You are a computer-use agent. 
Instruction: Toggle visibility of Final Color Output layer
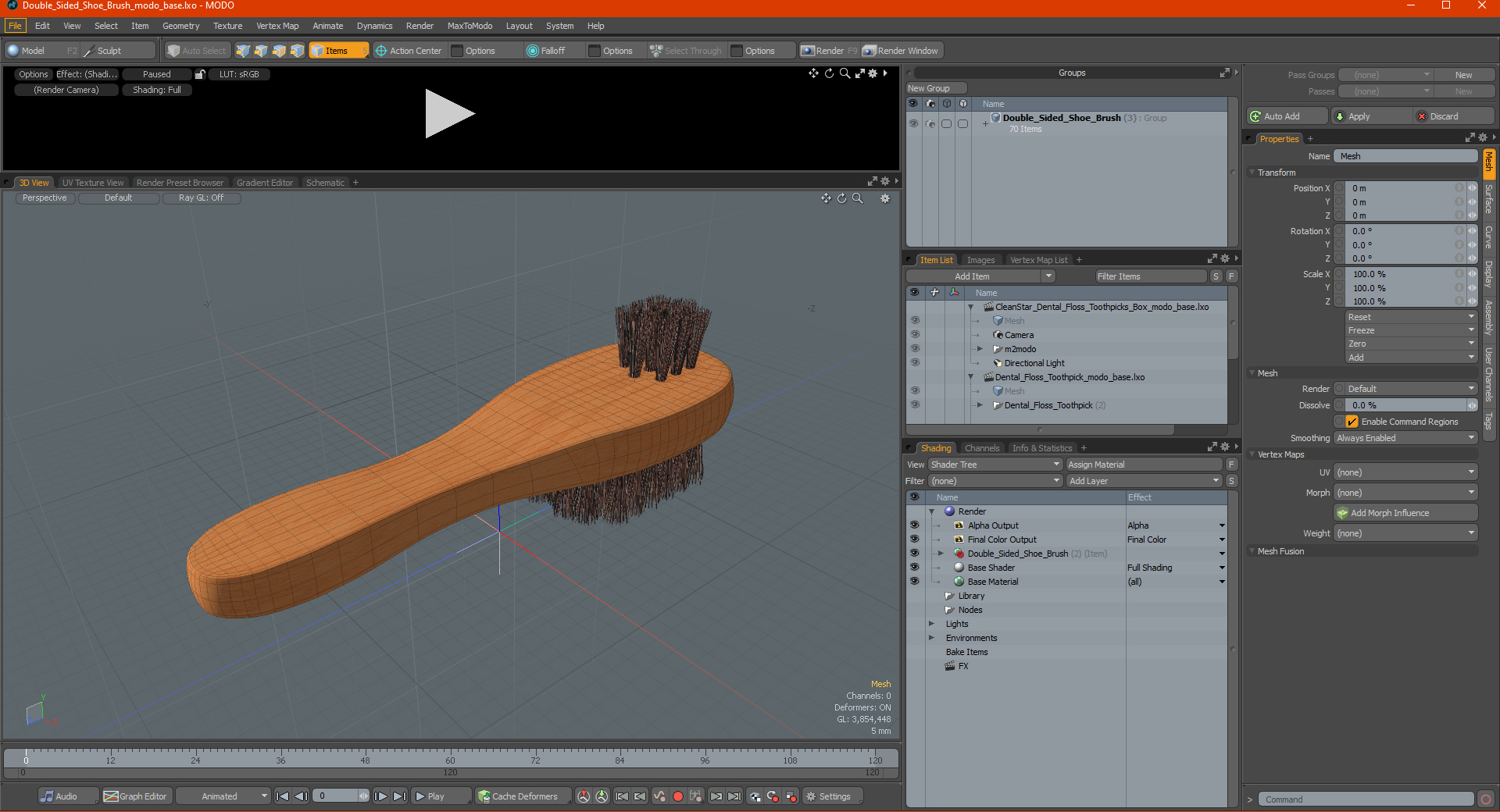914,540
